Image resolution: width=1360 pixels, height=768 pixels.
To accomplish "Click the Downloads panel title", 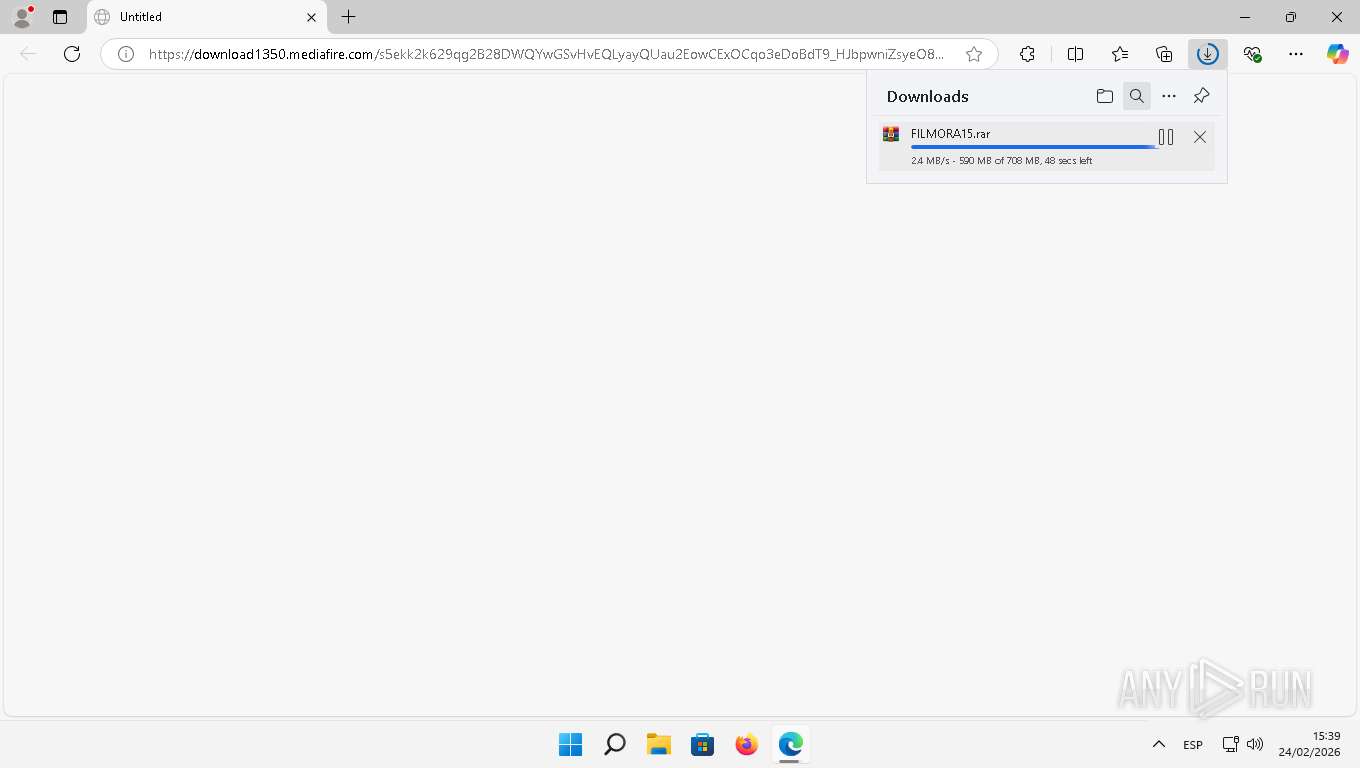I will point(928,96).
